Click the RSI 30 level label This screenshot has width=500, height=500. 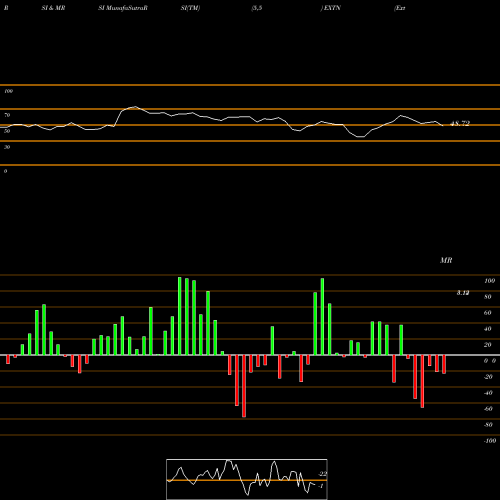[7, 147]
